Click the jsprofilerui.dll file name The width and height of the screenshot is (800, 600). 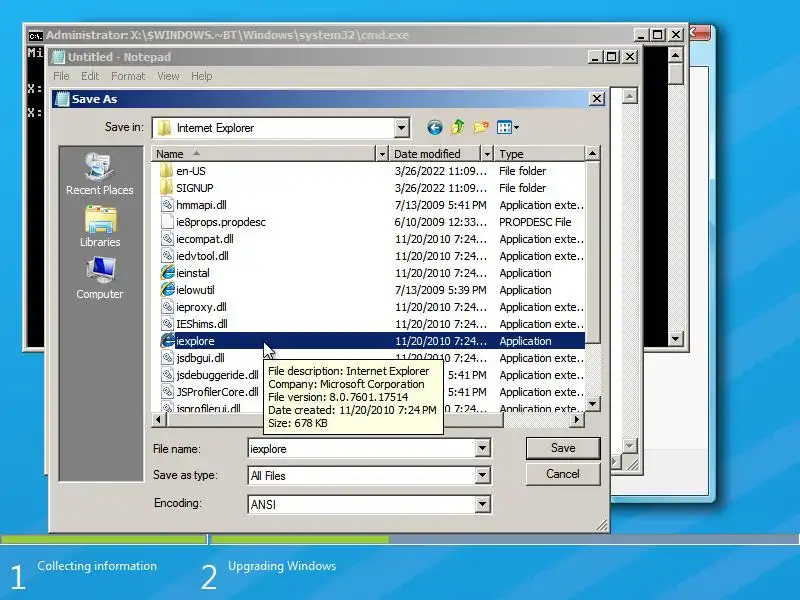pyautogui.click(x=208, y=408)
